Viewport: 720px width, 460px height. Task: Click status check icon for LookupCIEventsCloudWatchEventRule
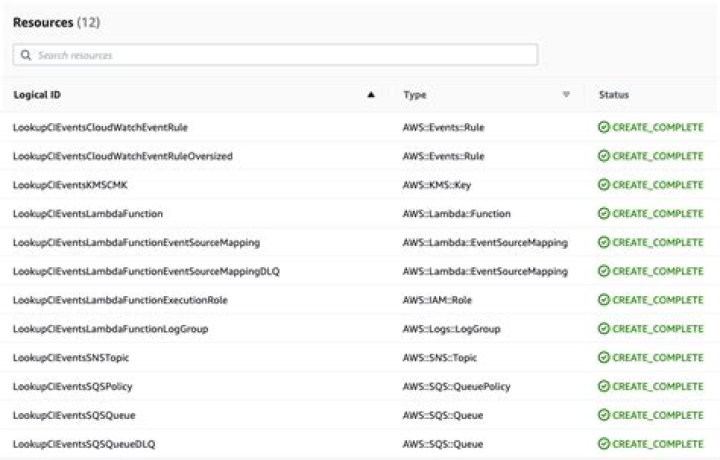click(x=603, y=128)
